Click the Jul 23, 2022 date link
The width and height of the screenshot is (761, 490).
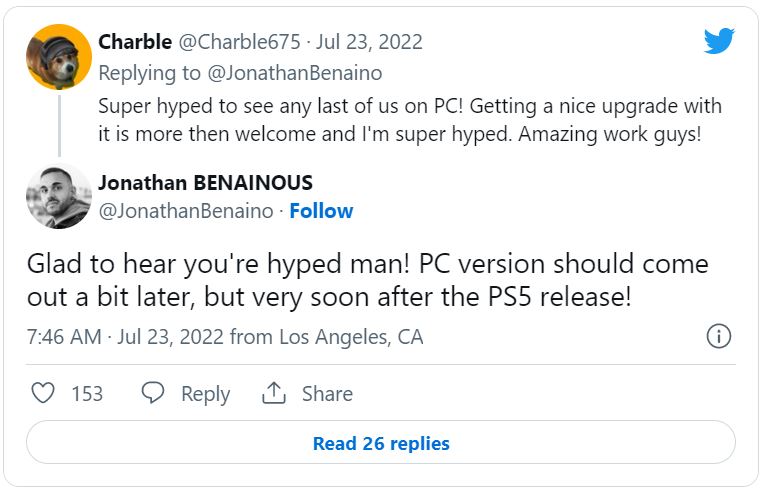[x=369, y=42]
